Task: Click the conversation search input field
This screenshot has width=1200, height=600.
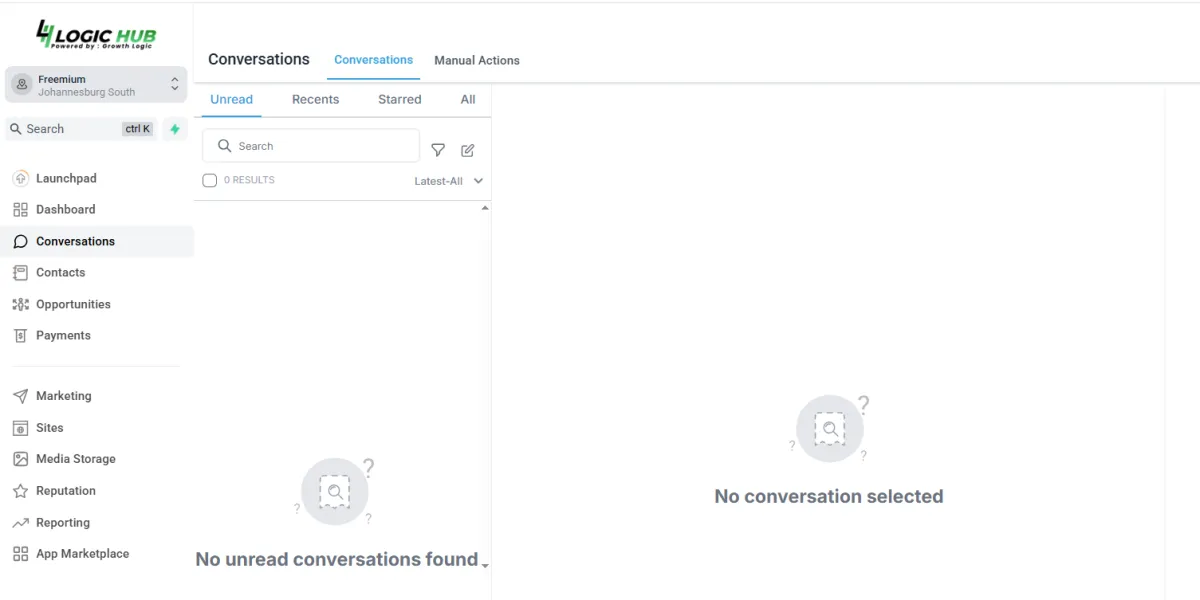Action: 311,146
